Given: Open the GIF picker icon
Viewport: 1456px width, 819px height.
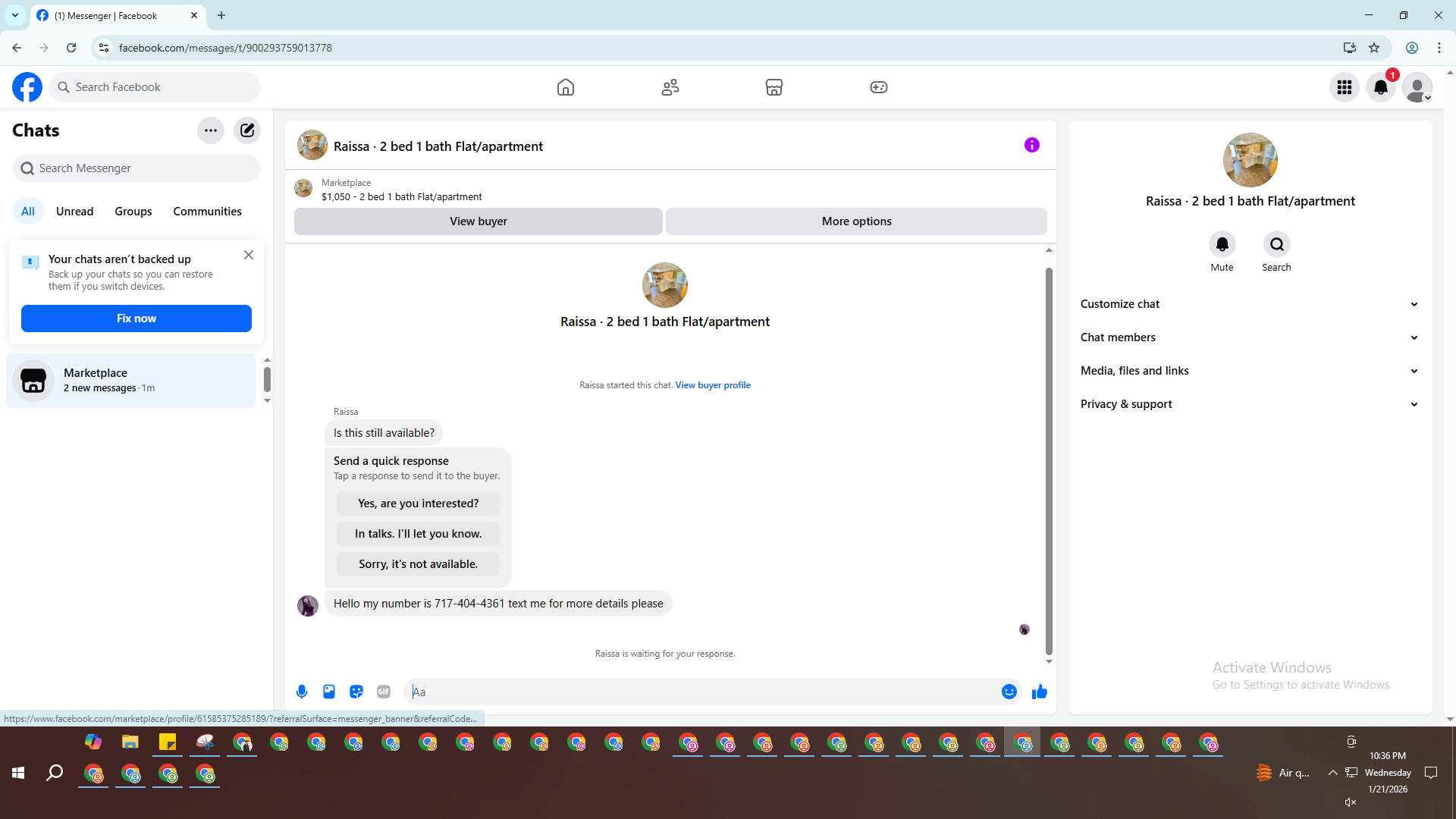Looking at the screenshot, I should point(384,692).
